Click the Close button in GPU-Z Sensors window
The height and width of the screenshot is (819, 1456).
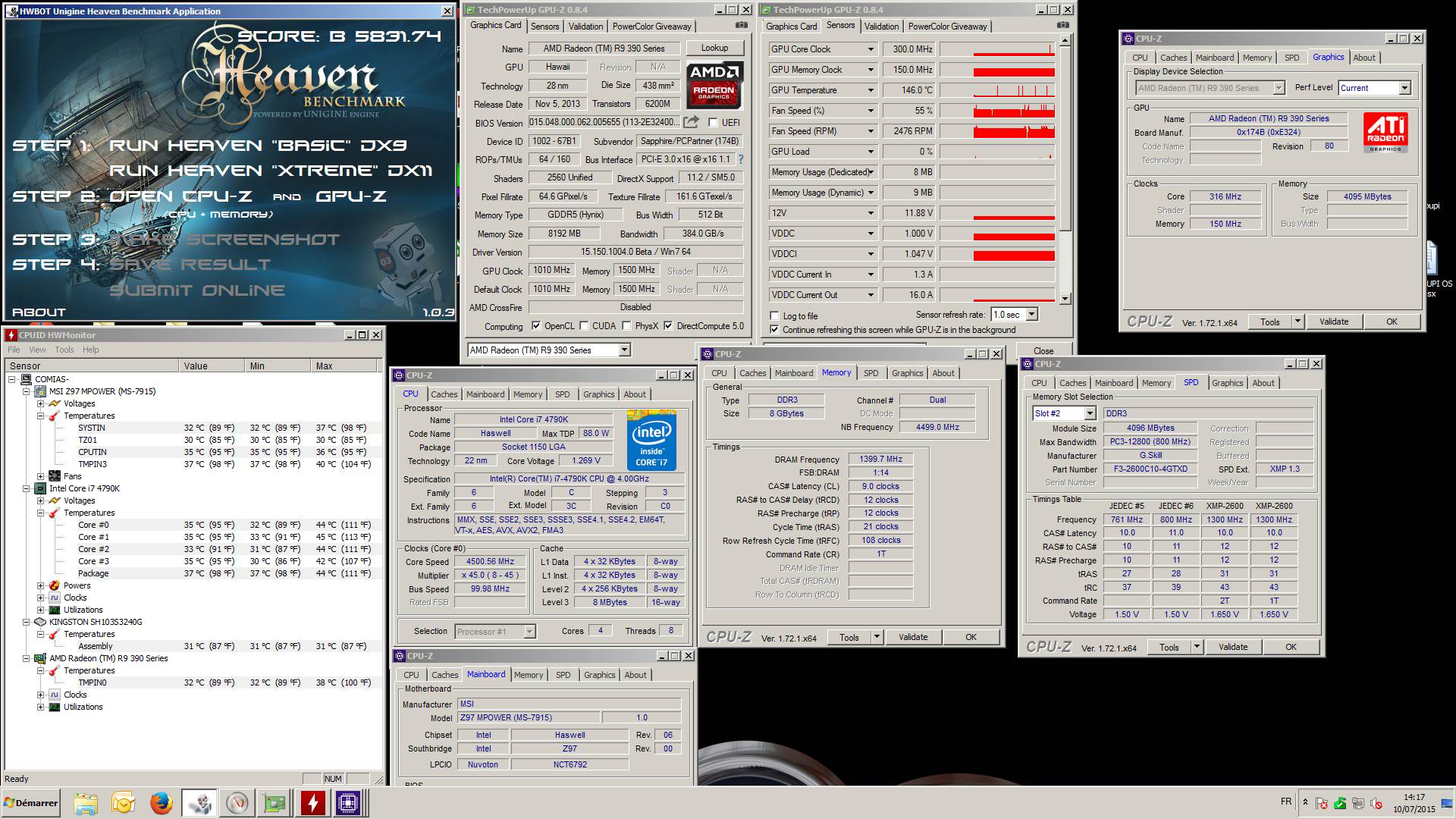coord(1043,351)
